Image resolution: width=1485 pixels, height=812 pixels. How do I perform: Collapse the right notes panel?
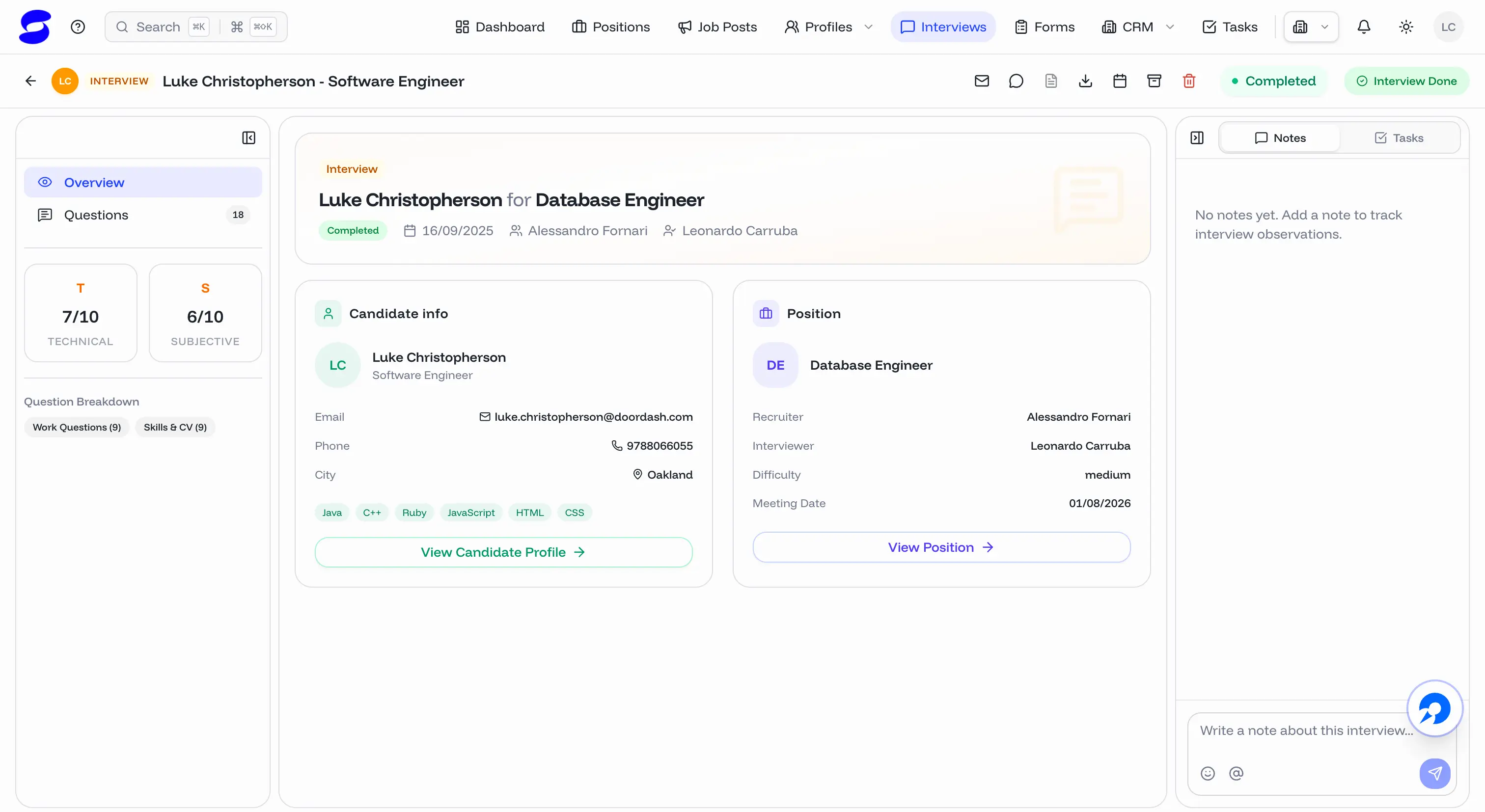pos(1197,138)
